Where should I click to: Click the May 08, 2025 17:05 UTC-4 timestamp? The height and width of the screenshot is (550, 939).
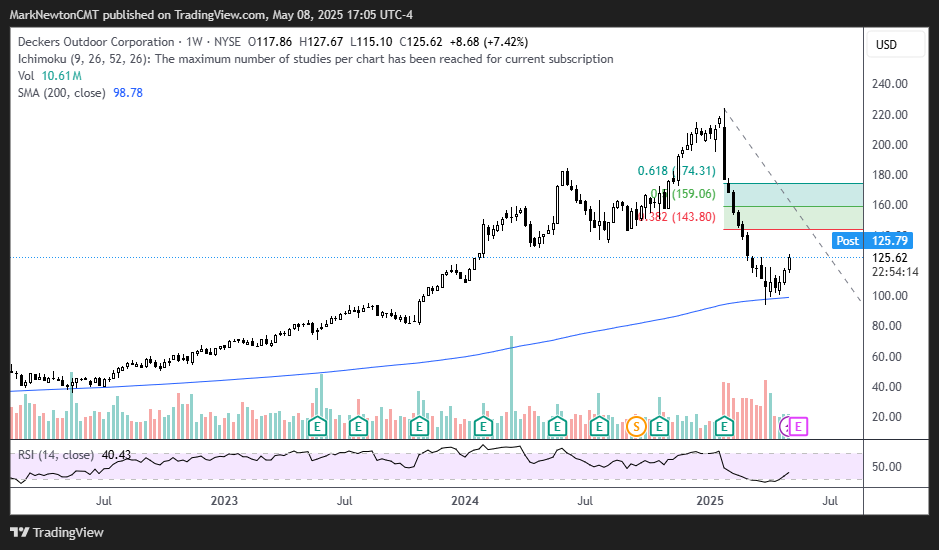343,15
